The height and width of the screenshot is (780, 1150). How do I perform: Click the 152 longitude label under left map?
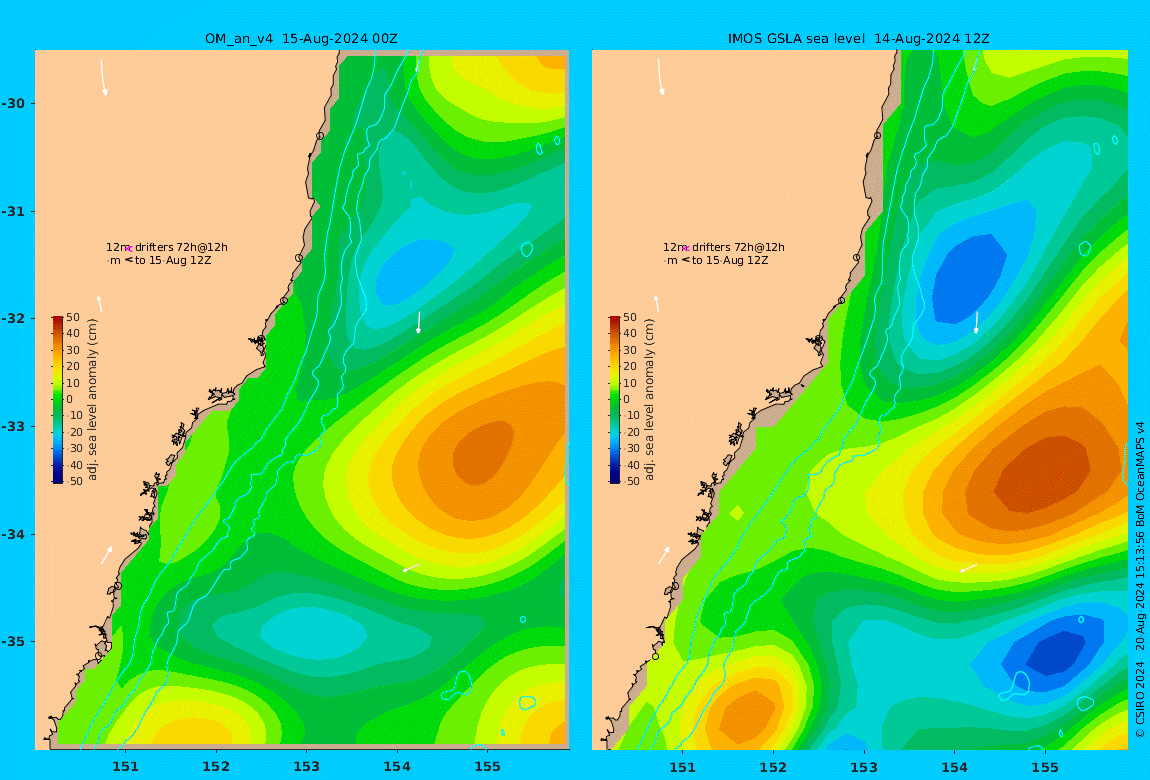(x=216, y=767)
